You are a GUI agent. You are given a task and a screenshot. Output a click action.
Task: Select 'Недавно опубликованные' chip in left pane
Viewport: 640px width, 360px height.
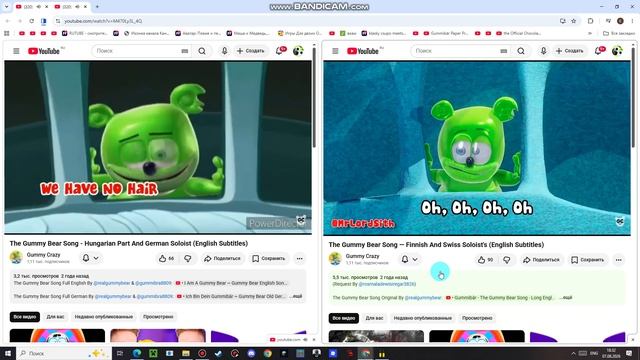coord(104,317)
